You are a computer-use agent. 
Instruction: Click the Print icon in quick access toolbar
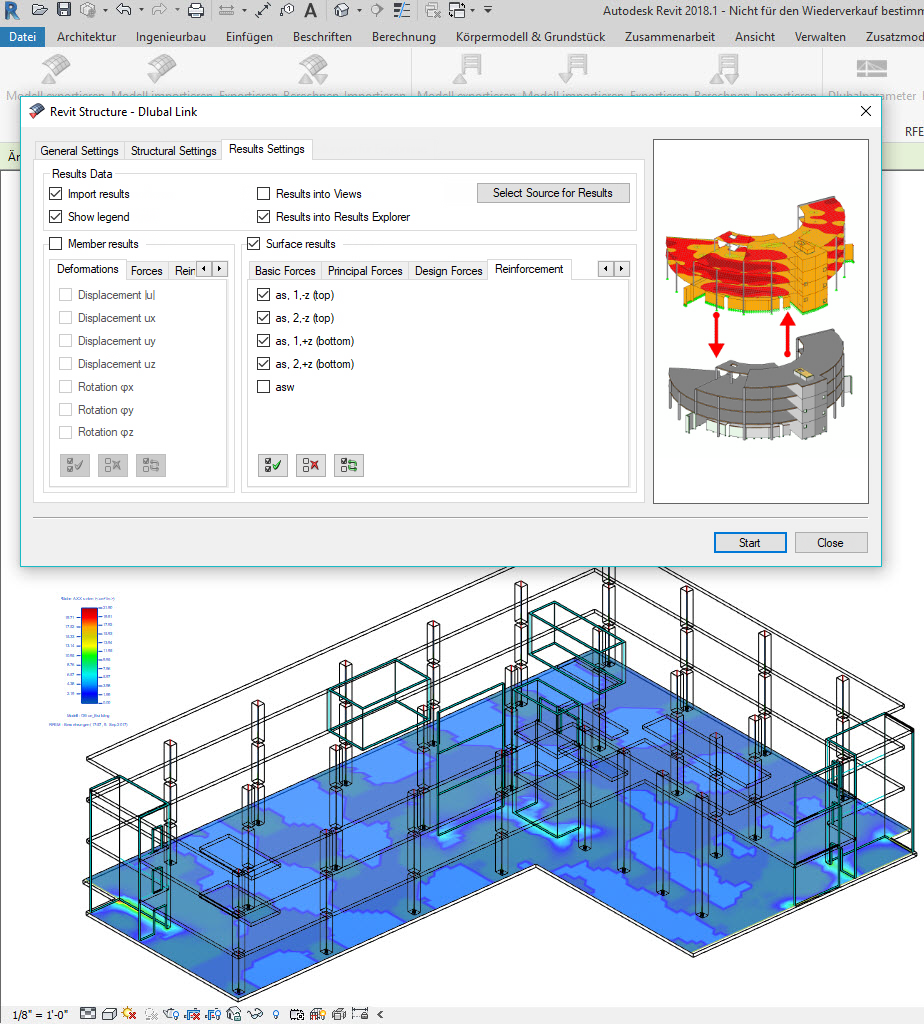coord(196,11)
